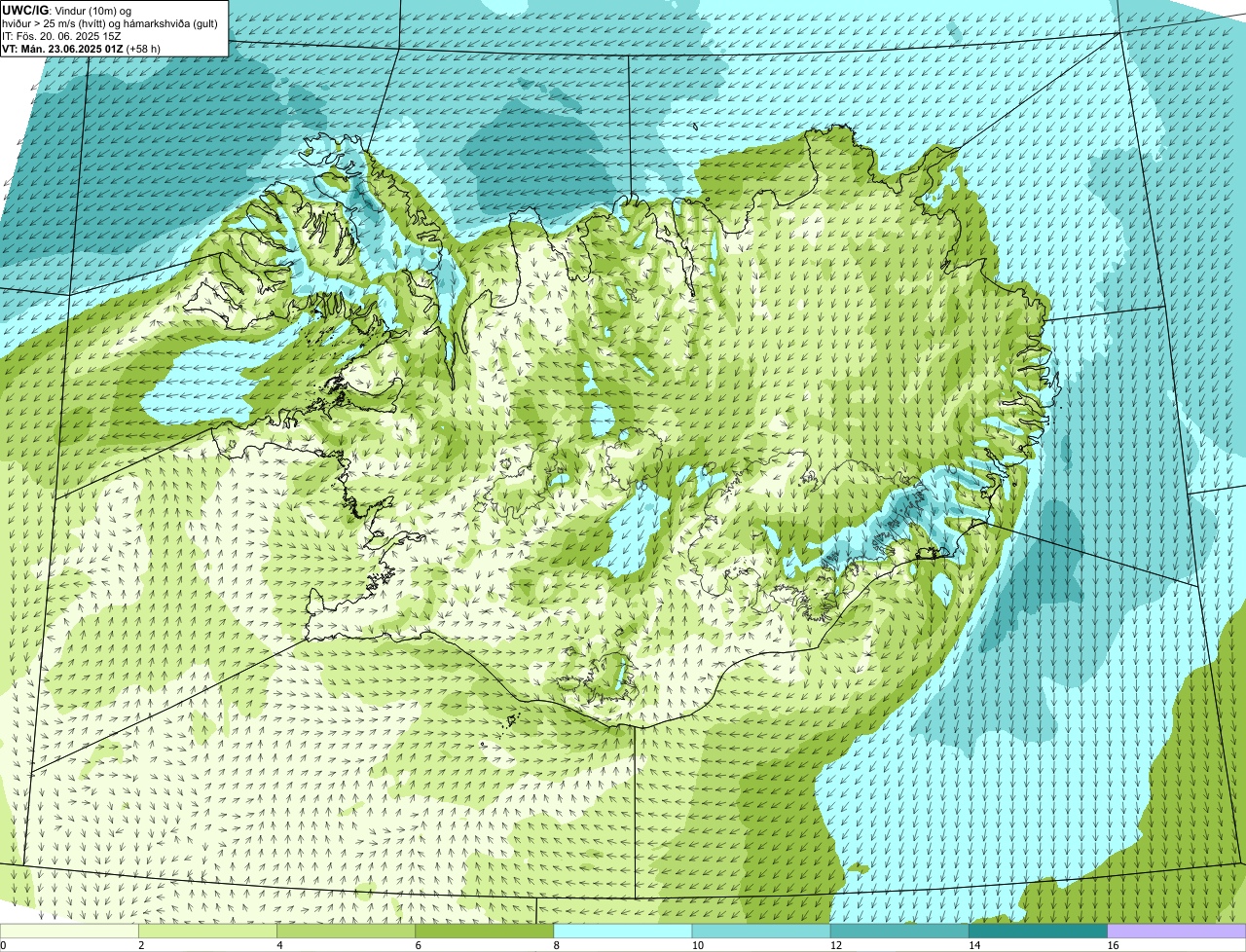Click the '10' label under the color scale
Screen dimensions: 1246x952
click(x=697, y=945)
